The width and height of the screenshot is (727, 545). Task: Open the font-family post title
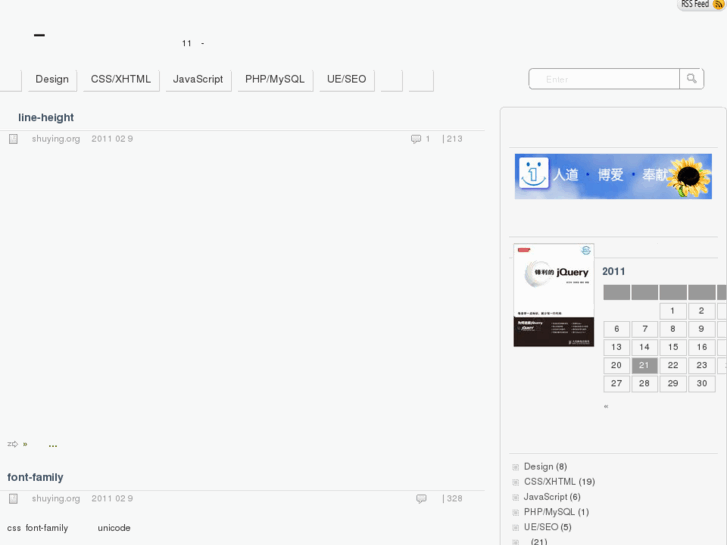[x=35, y=477]
